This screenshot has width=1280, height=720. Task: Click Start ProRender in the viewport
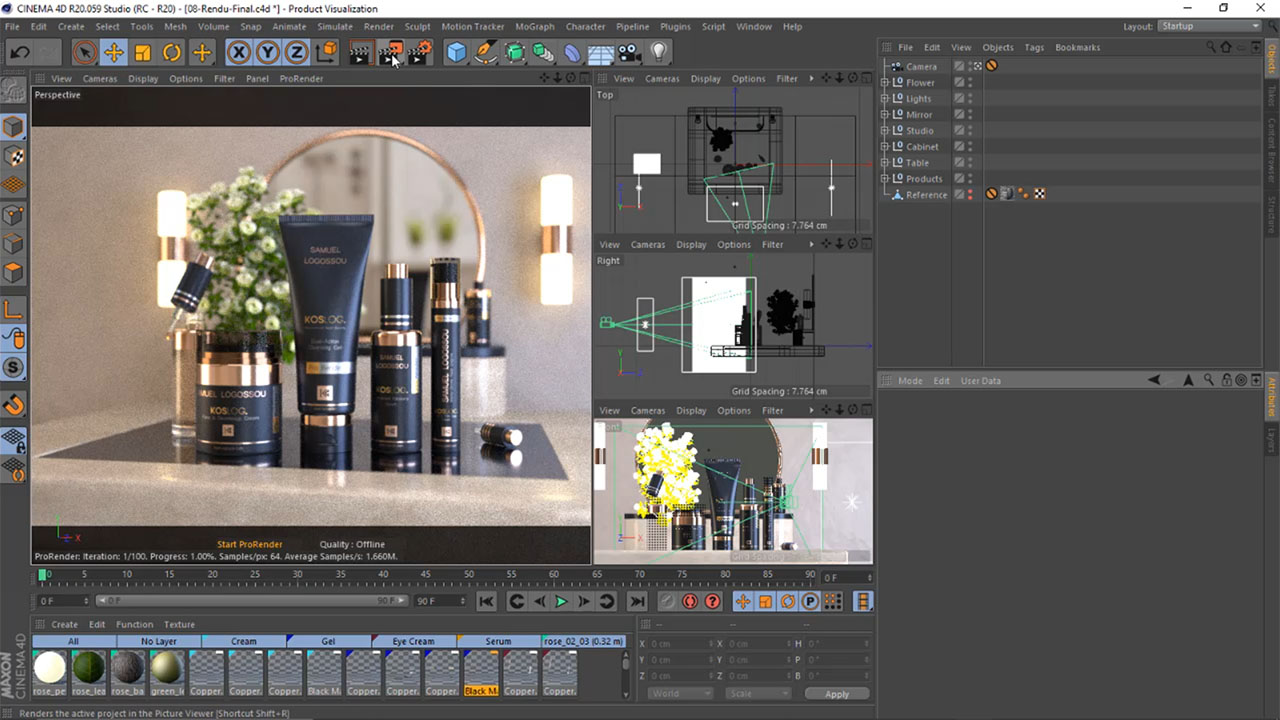[x=249, y=545]
